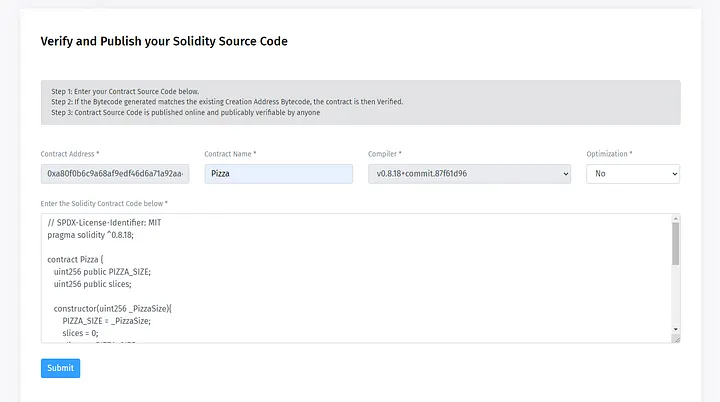Click the 'Verify and Publish your Solidity Source Code' heading
720x402 pixels.
coord(164,41)
